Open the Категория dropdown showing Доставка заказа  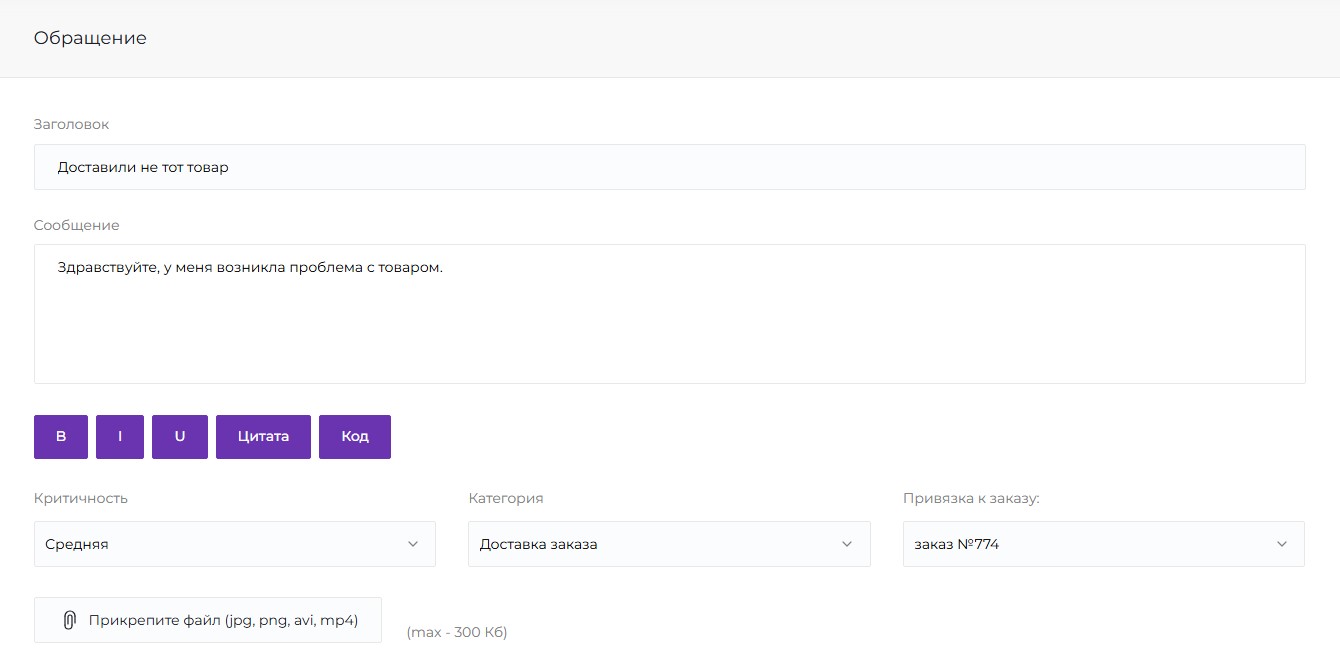[x=655, y=544]
